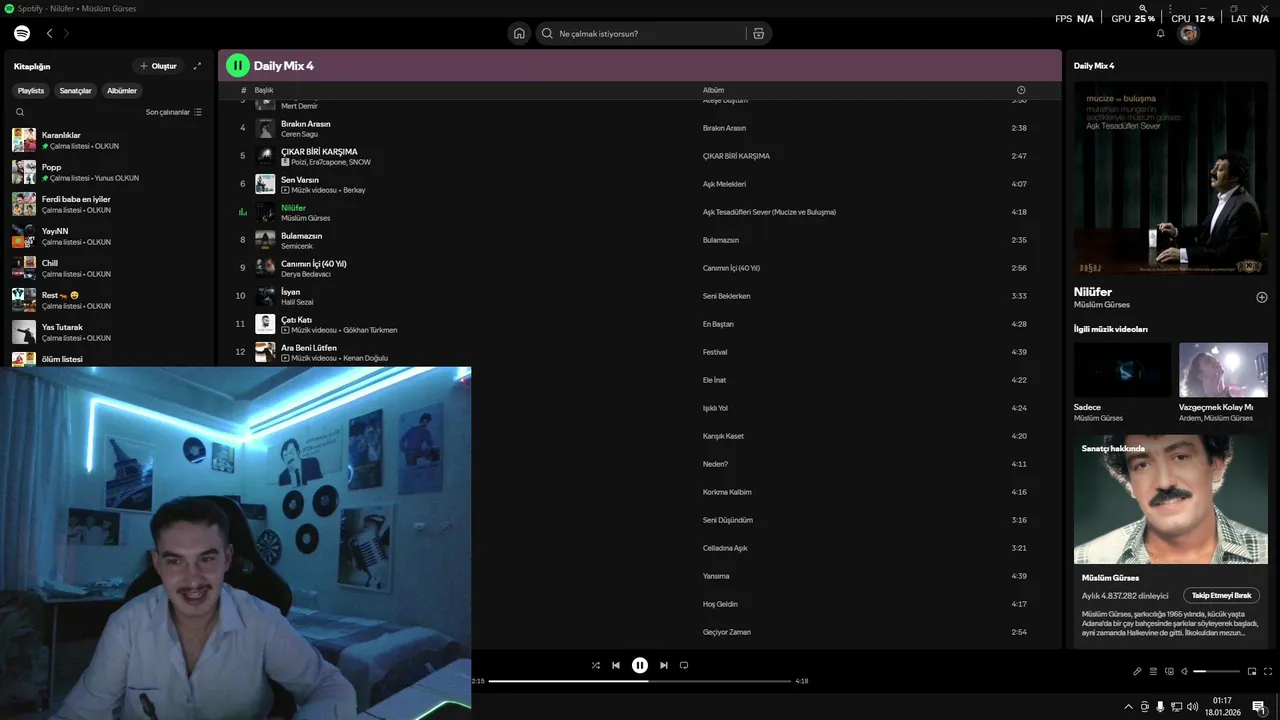The height and width of the screenshot is (720, 1280).
Task: Select the Sanatçılar filter chip
Action: (75, 90)
